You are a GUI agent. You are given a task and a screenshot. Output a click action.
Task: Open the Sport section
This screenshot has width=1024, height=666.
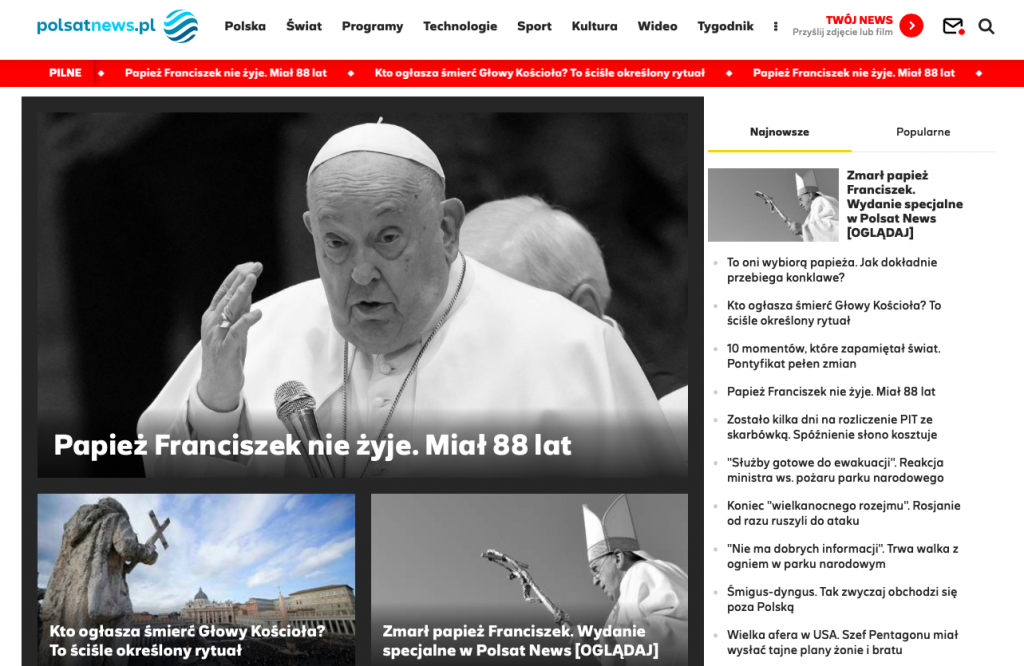coord(534,26)
